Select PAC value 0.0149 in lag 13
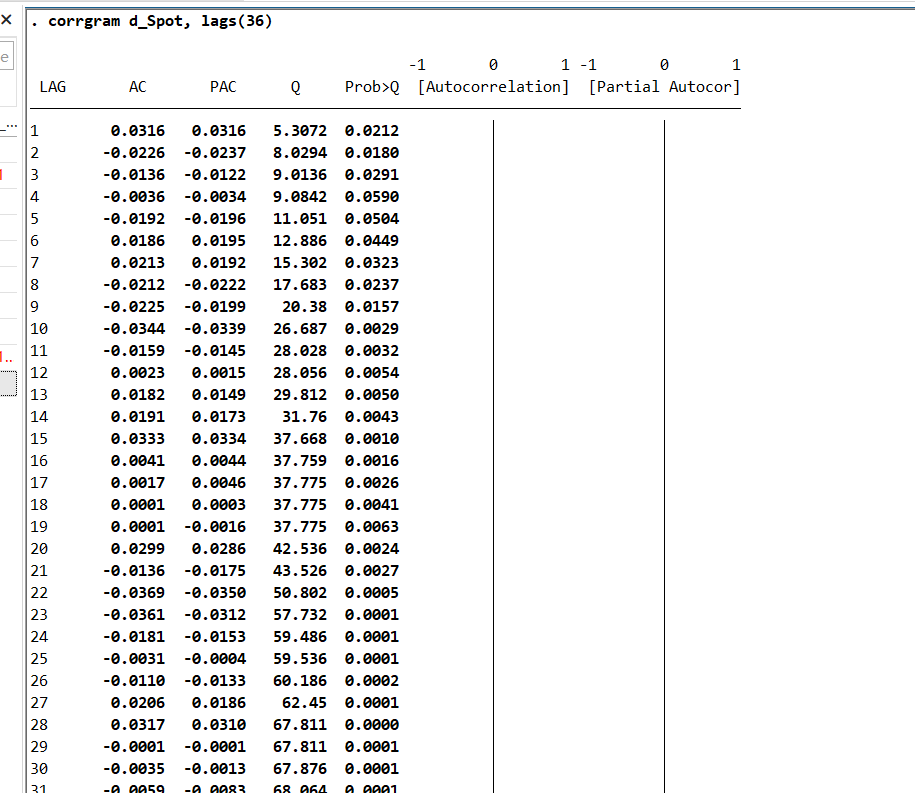This screenshot has width=915, height=793. pyautogui.click(x=219, y=395)
